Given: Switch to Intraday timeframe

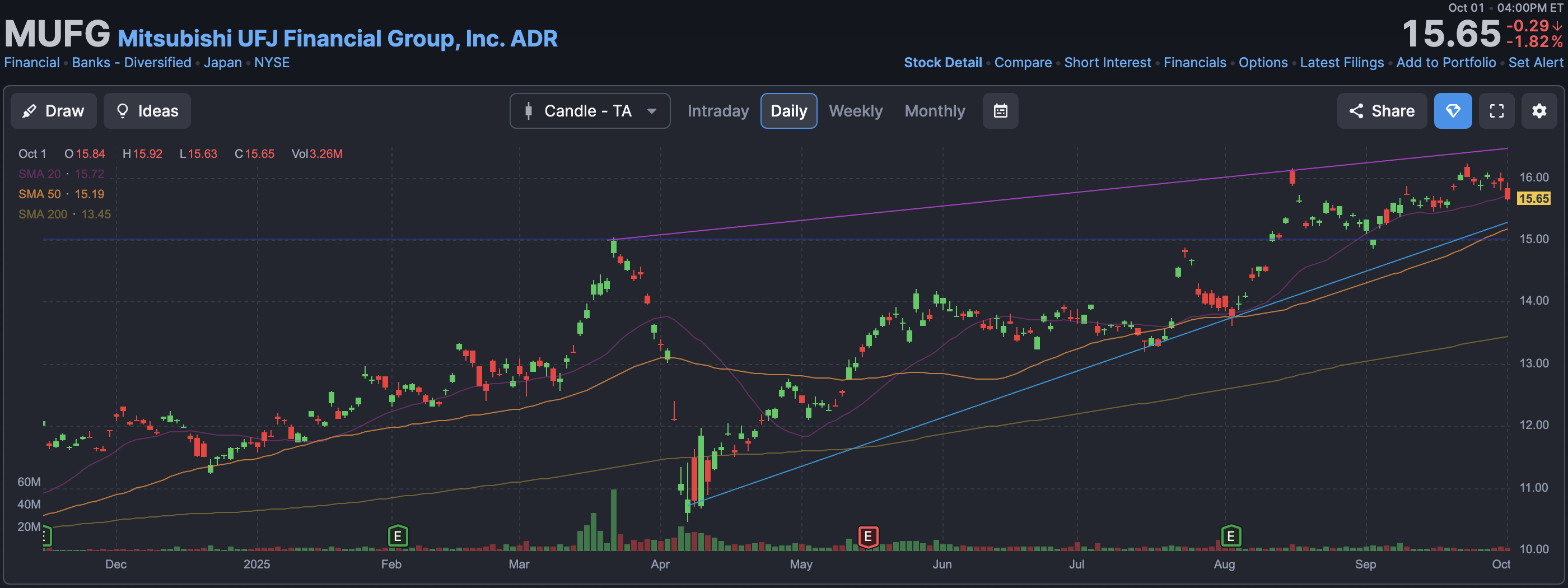Looking at the screenshot, I should (x=718, y=111).
